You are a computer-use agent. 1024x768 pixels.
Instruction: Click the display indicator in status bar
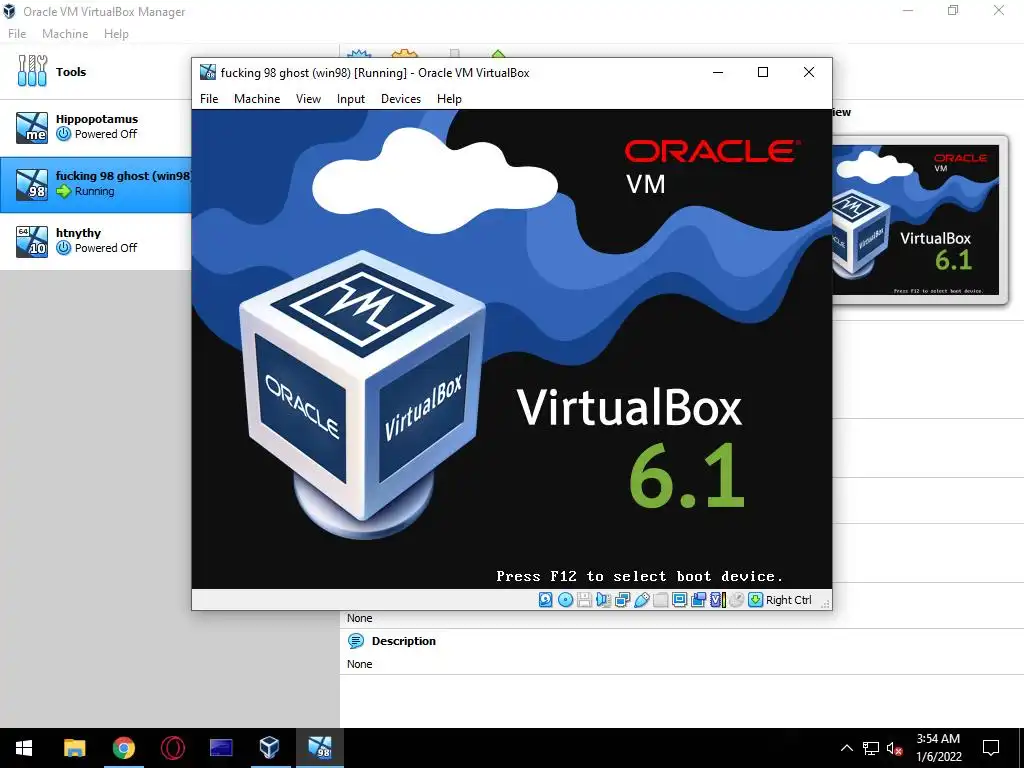679,600
